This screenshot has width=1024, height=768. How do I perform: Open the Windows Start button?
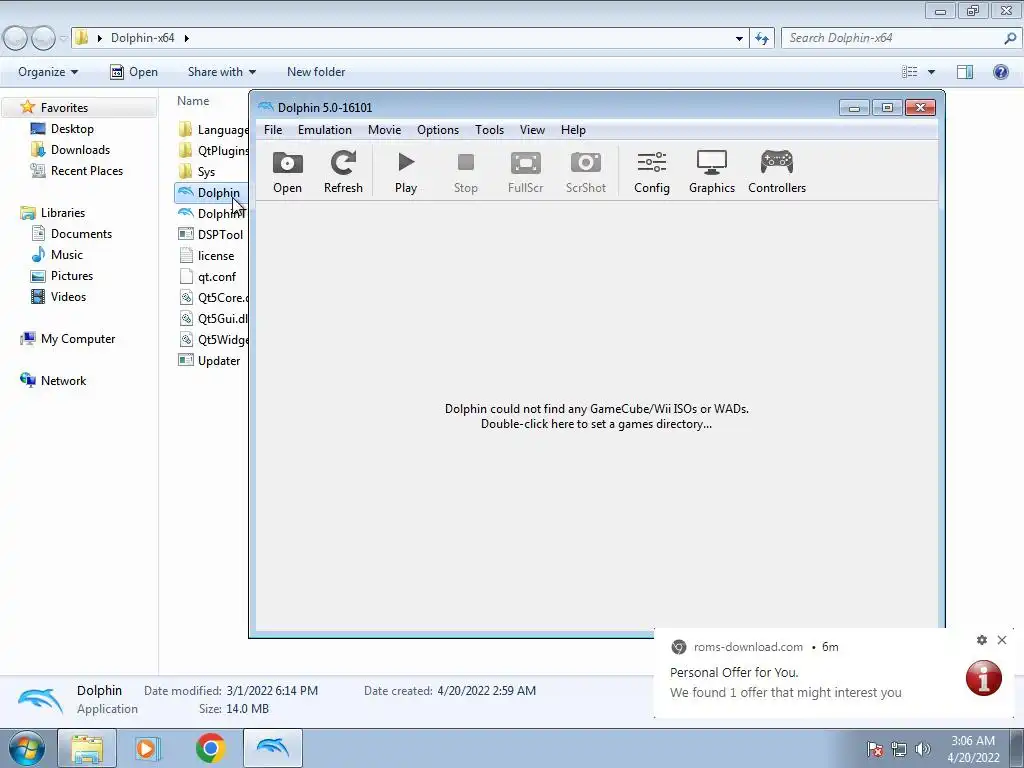click(27, 748)
